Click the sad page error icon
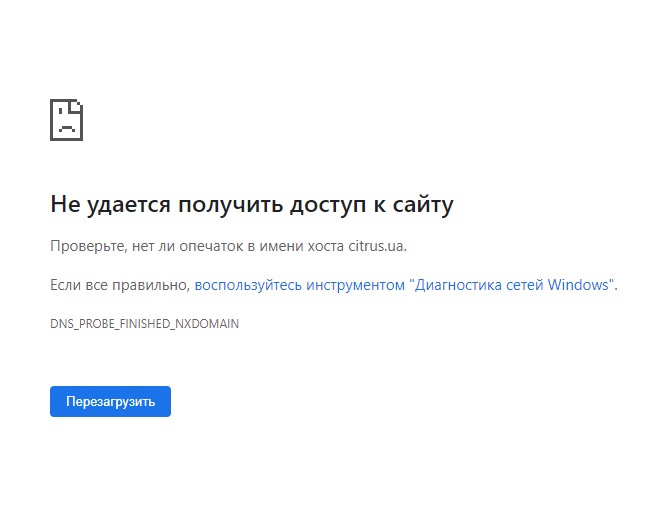 click(66, 120)
